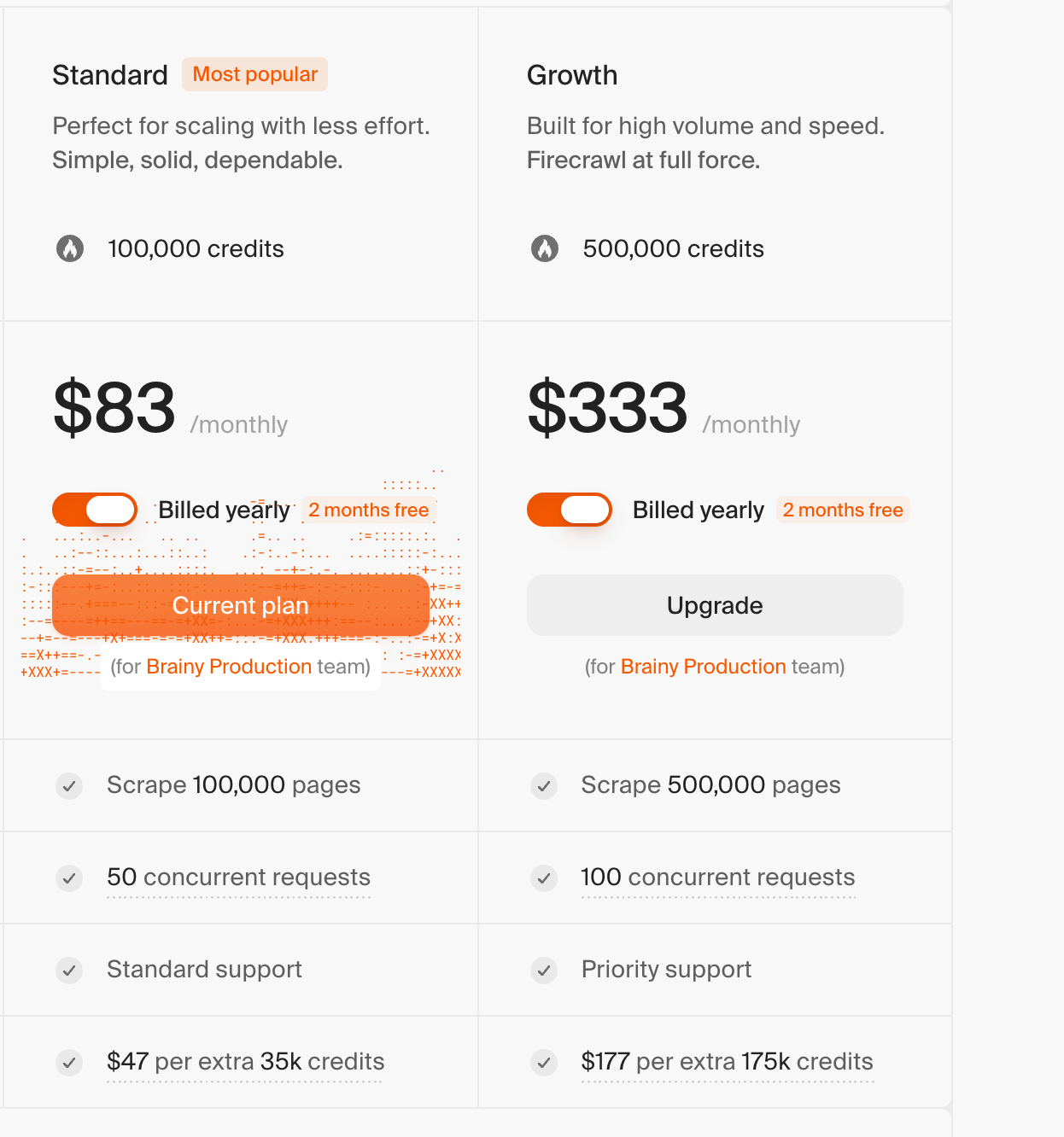Open Brainy Production link under Standard plan
Viewport: 1064px width, 1137px height.
229,667
